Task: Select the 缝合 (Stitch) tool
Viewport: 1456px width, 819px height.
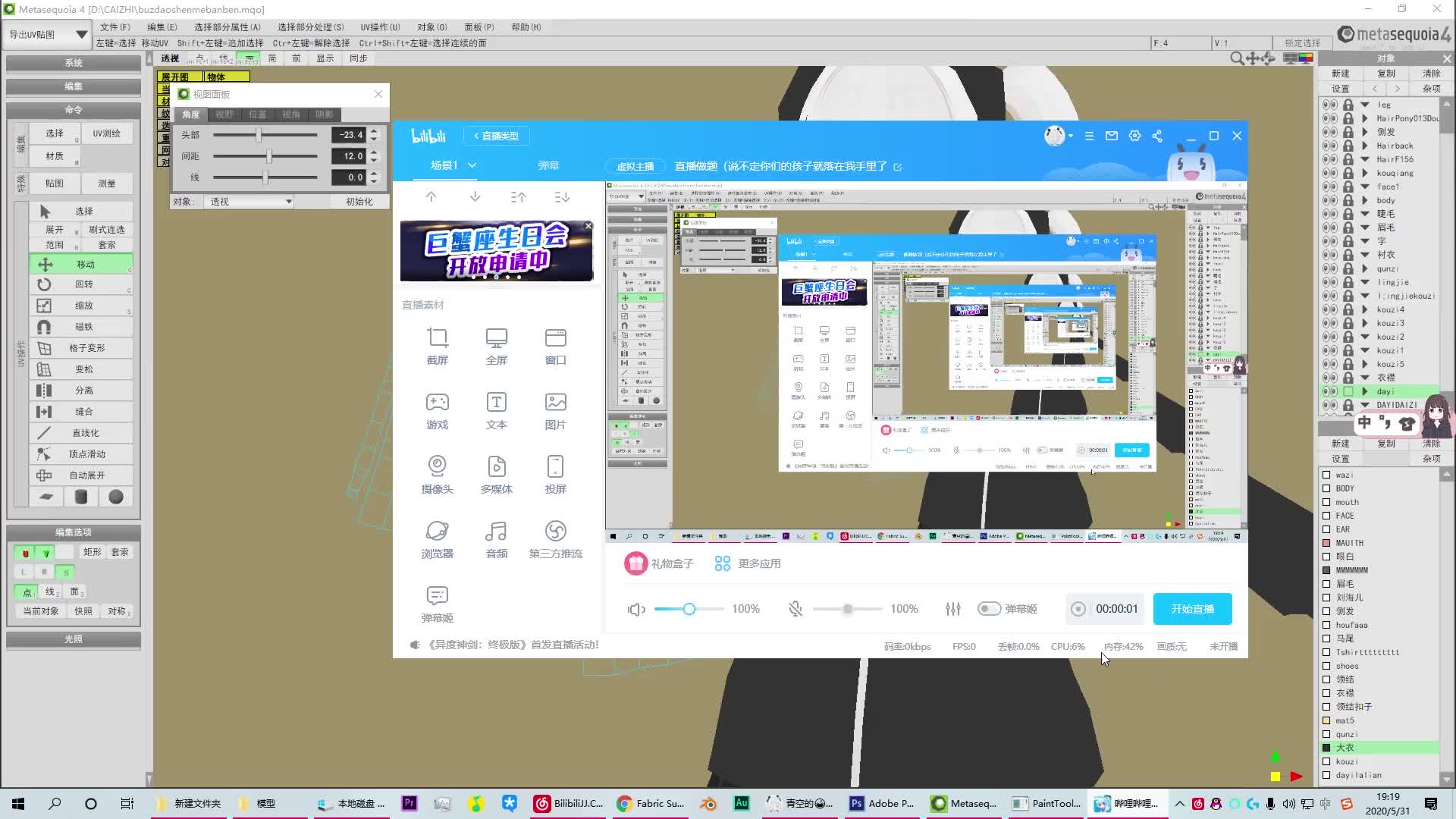Action: [x=82, y=412]
